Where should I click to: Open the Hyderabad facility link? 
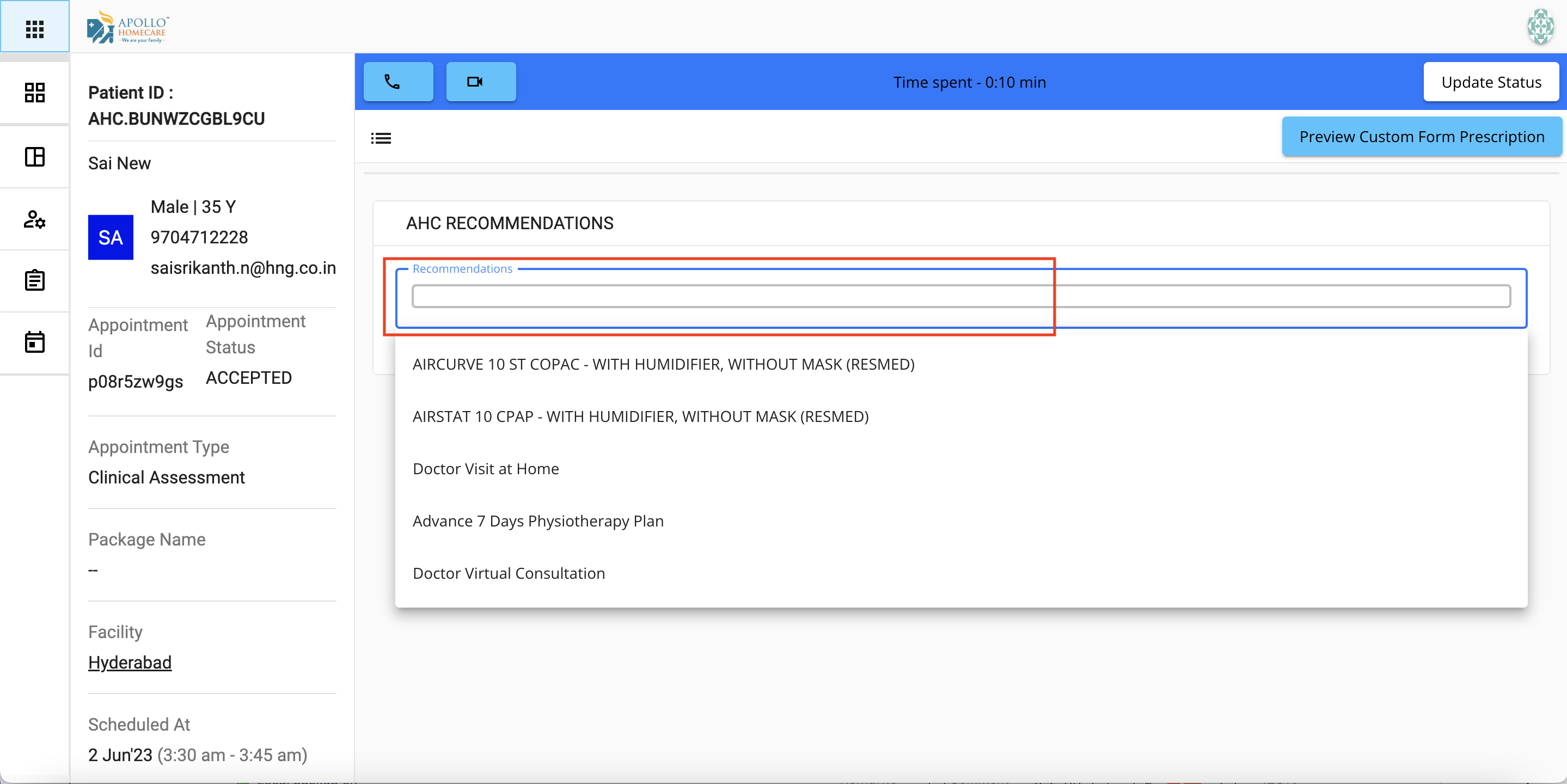coord(130,661)
